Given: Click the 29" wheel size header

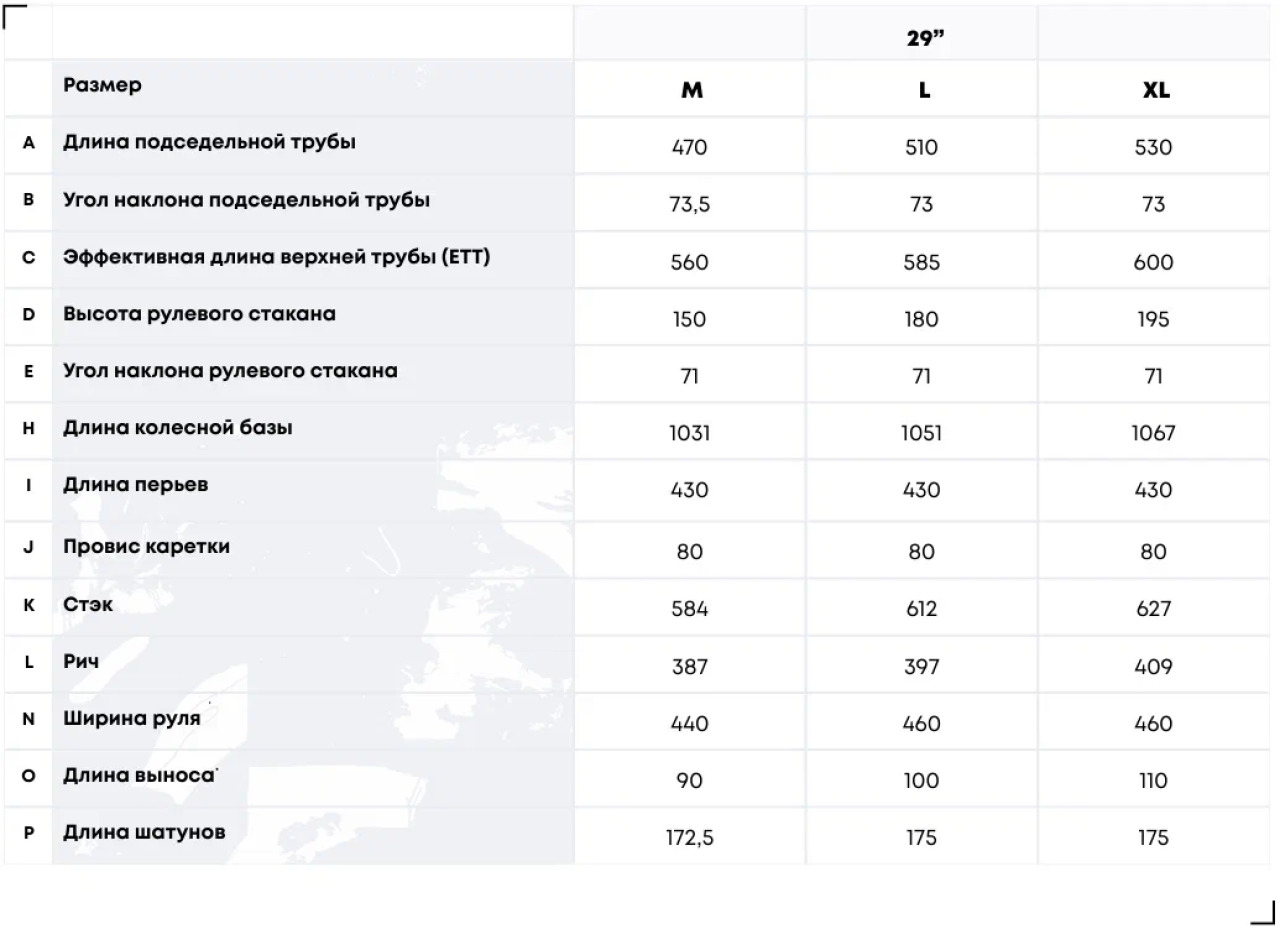Looking at the screenshot, I should (923, 37).
